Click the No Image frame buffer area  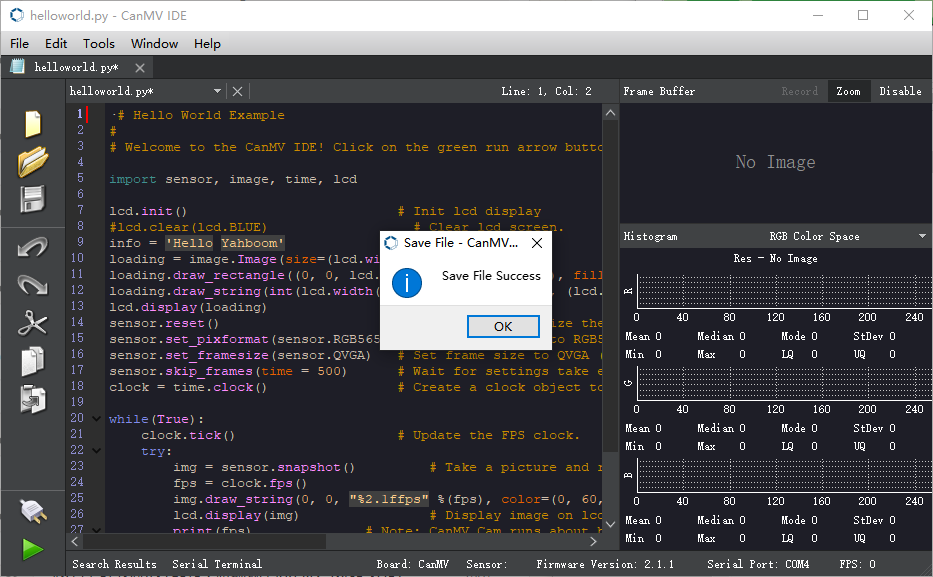tap(775, 162)
